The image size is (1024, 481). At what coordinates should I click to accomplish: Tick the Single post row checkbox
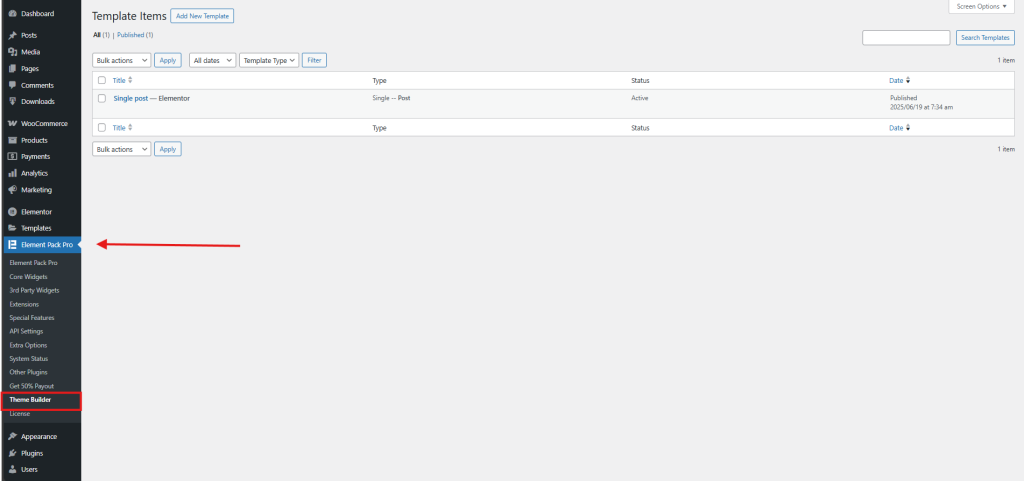pos(102,98)
